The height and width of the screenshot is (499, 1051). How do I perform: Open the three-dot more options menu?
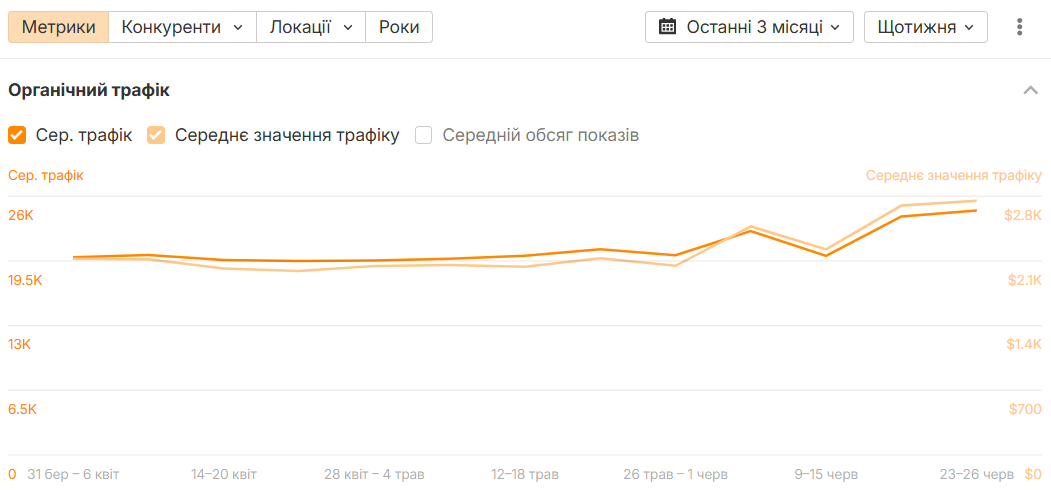tap(1019, 27)
